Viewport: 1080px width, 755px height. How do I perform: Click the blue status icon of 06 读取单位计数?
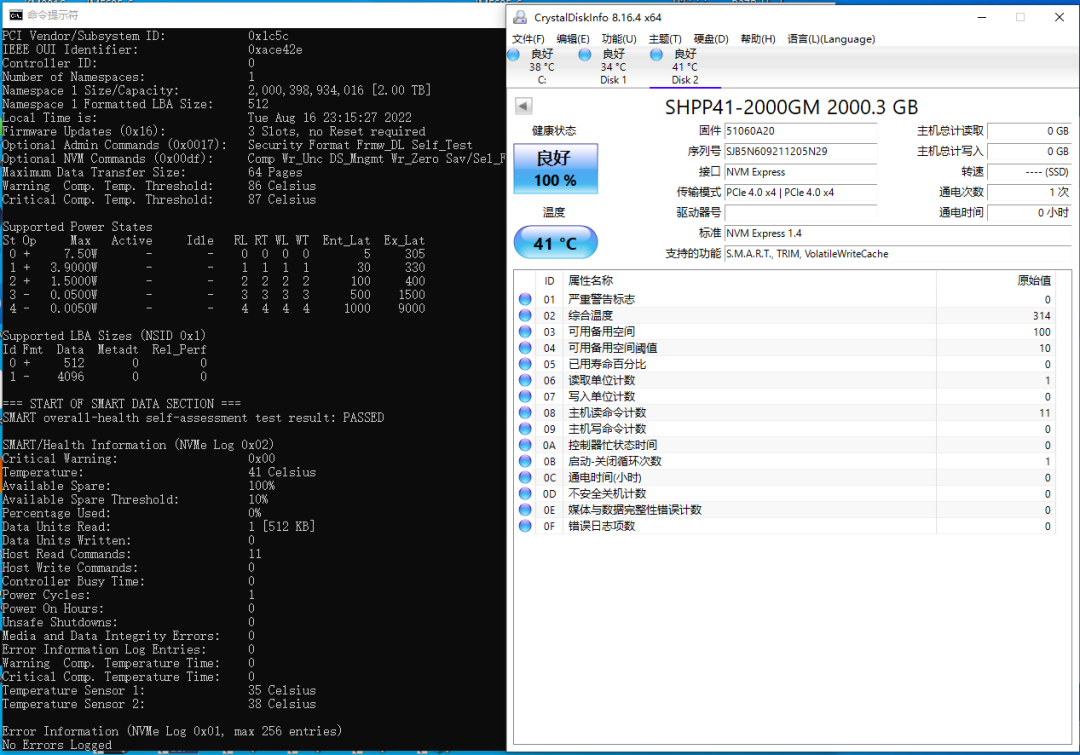pyautogui.click(x=525, y=380)
